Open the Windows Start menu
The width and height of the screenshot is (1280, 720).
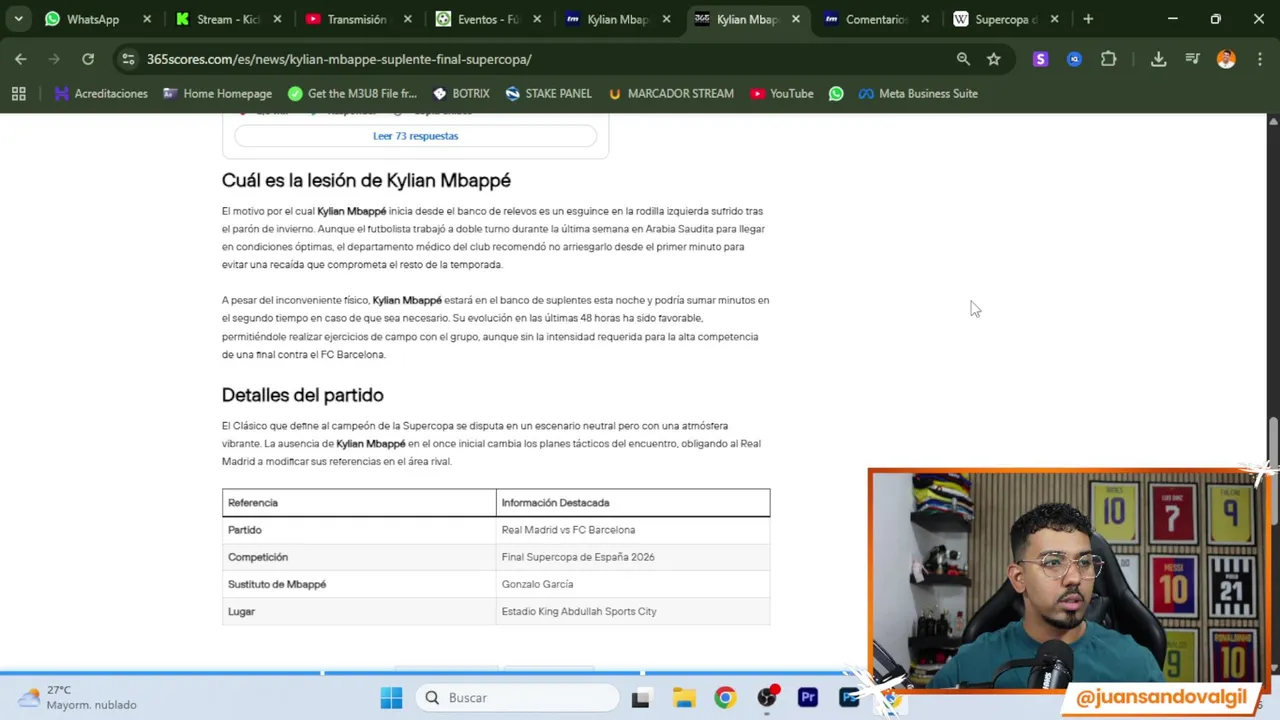point(391,697)
